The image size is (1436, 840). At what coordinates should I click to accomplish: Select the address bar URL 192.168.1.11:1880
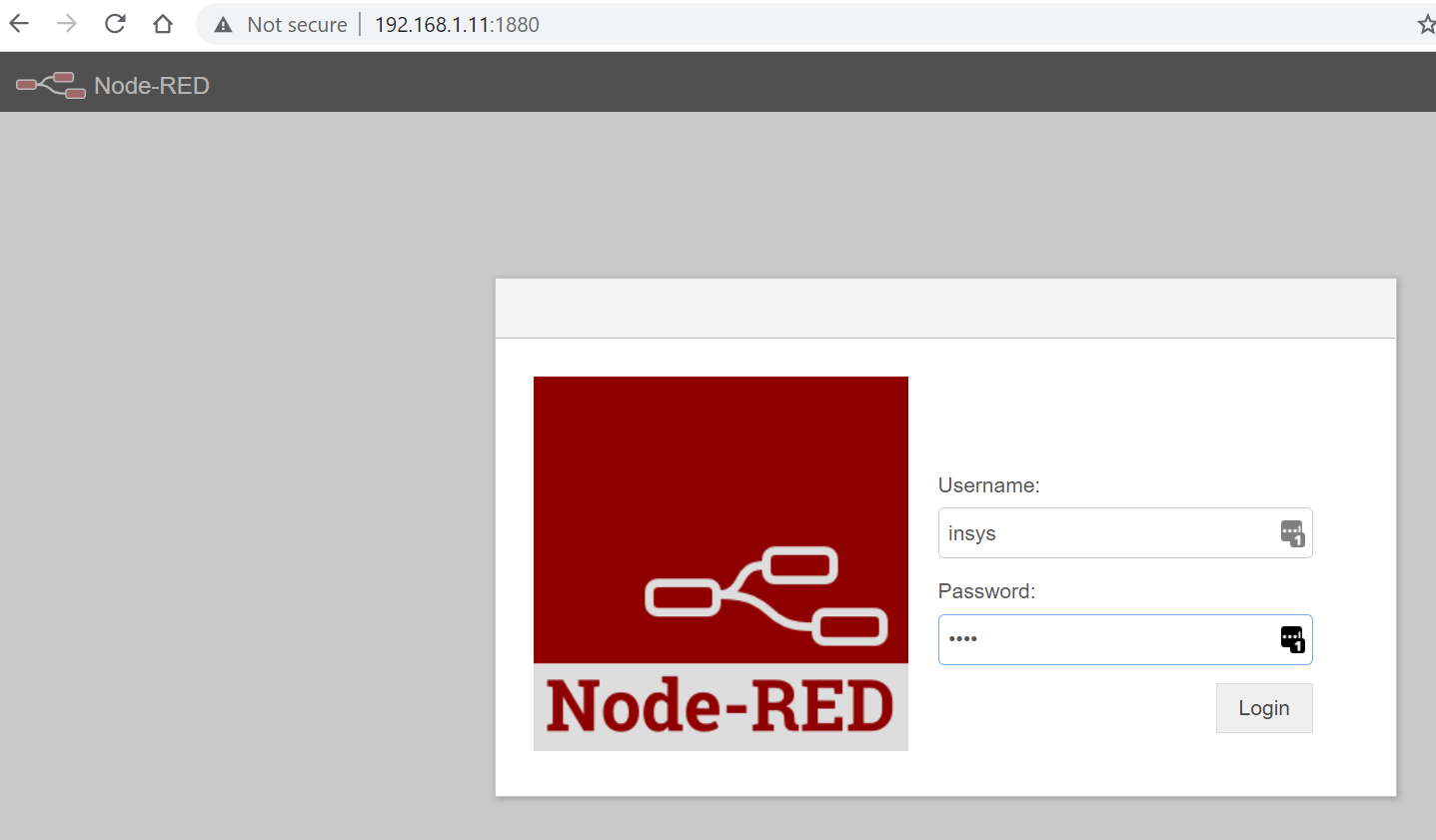pyautogui.click(x=457, y=25)
